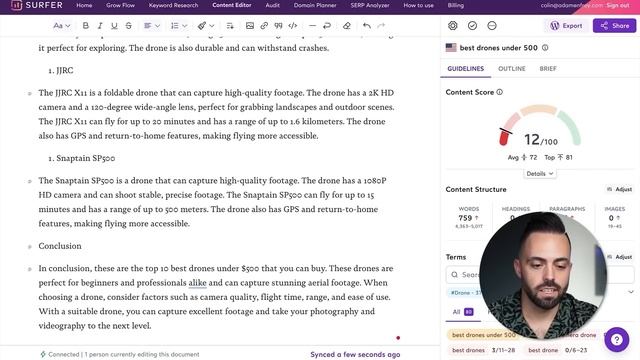The image size is (640, 360).
Task: Open SERP Analyzer
Action: [x=370, y=5]
